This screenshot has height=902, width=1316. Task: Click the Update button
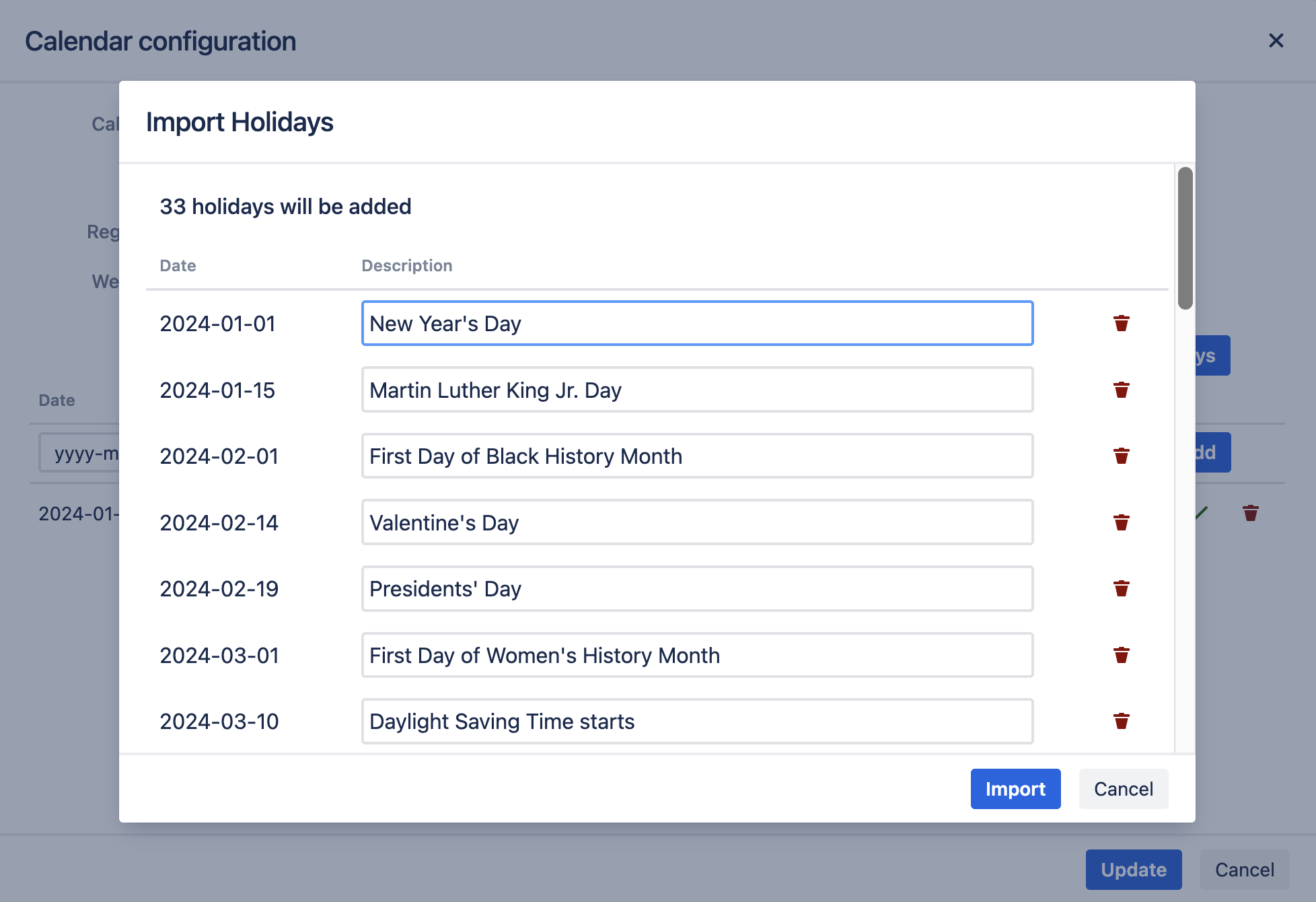tap(1133, 870)
